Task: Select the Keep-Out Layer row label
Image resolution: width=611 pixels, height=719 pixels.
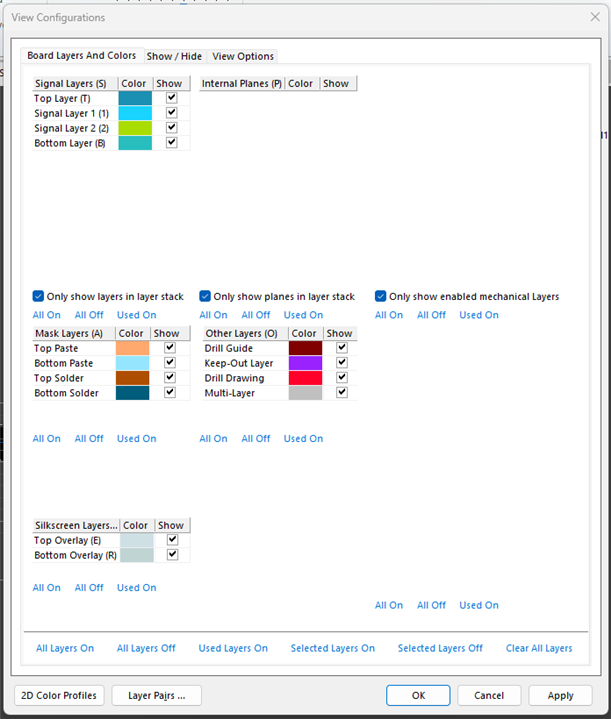Action: click(x=239, y=363)
